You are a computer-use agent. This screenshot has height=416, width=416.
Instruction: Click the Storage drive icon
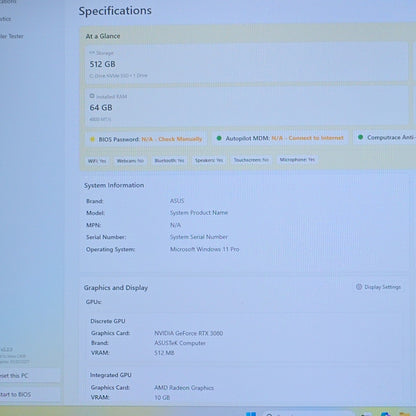[92, 53]
